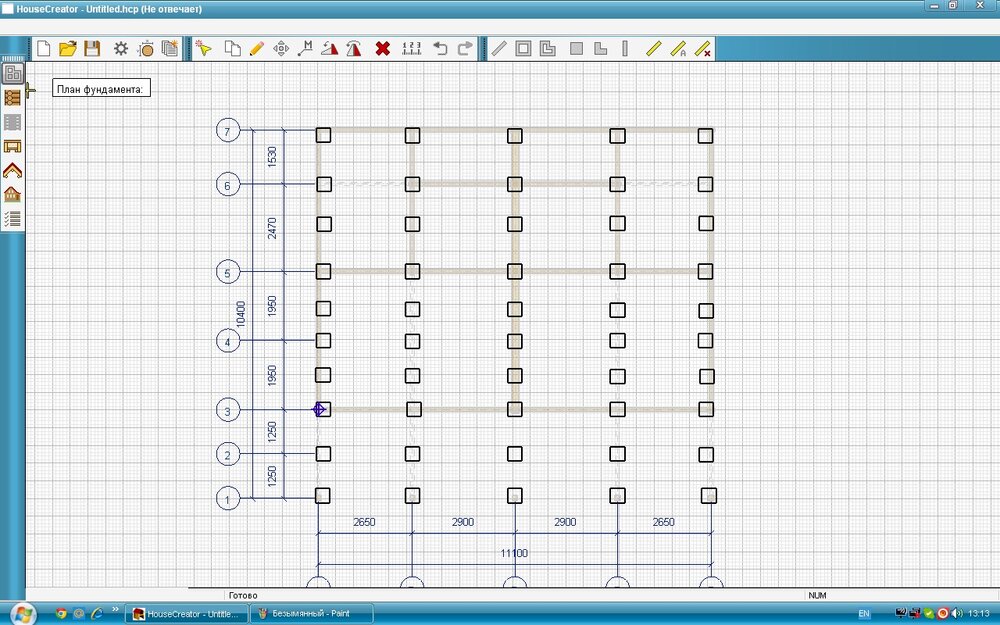Click axis marker circle 7

[228, 131]
